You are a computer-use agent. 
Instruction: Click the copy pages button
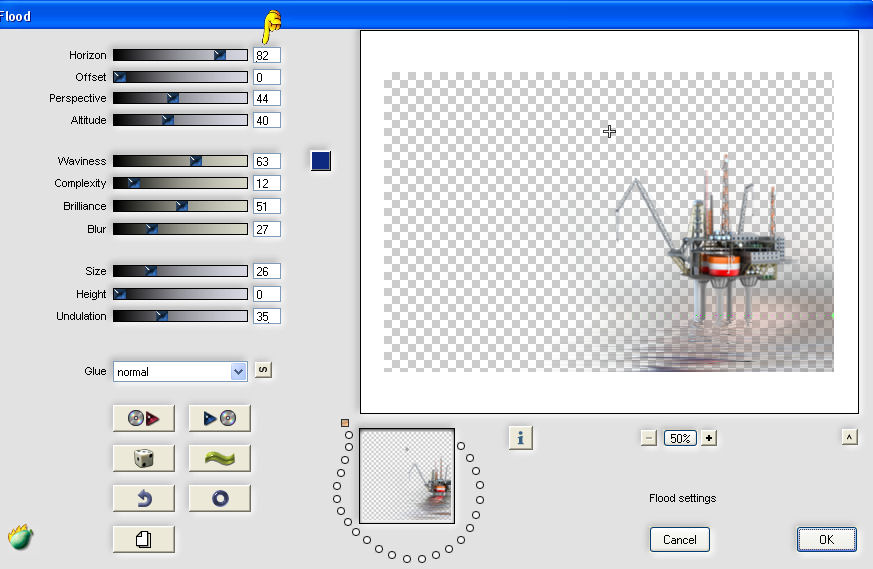pyautogui.click(x=144, y=539)
